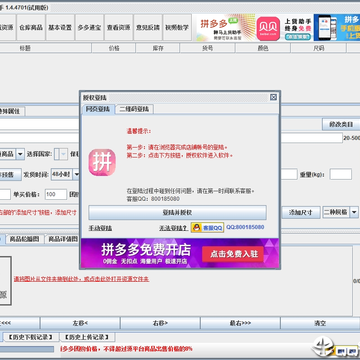Image resolution: width=360 pixels, height=360 pixels.
Task: Click the pink 拼 logo in the dialog
Action: coord(102,162)
